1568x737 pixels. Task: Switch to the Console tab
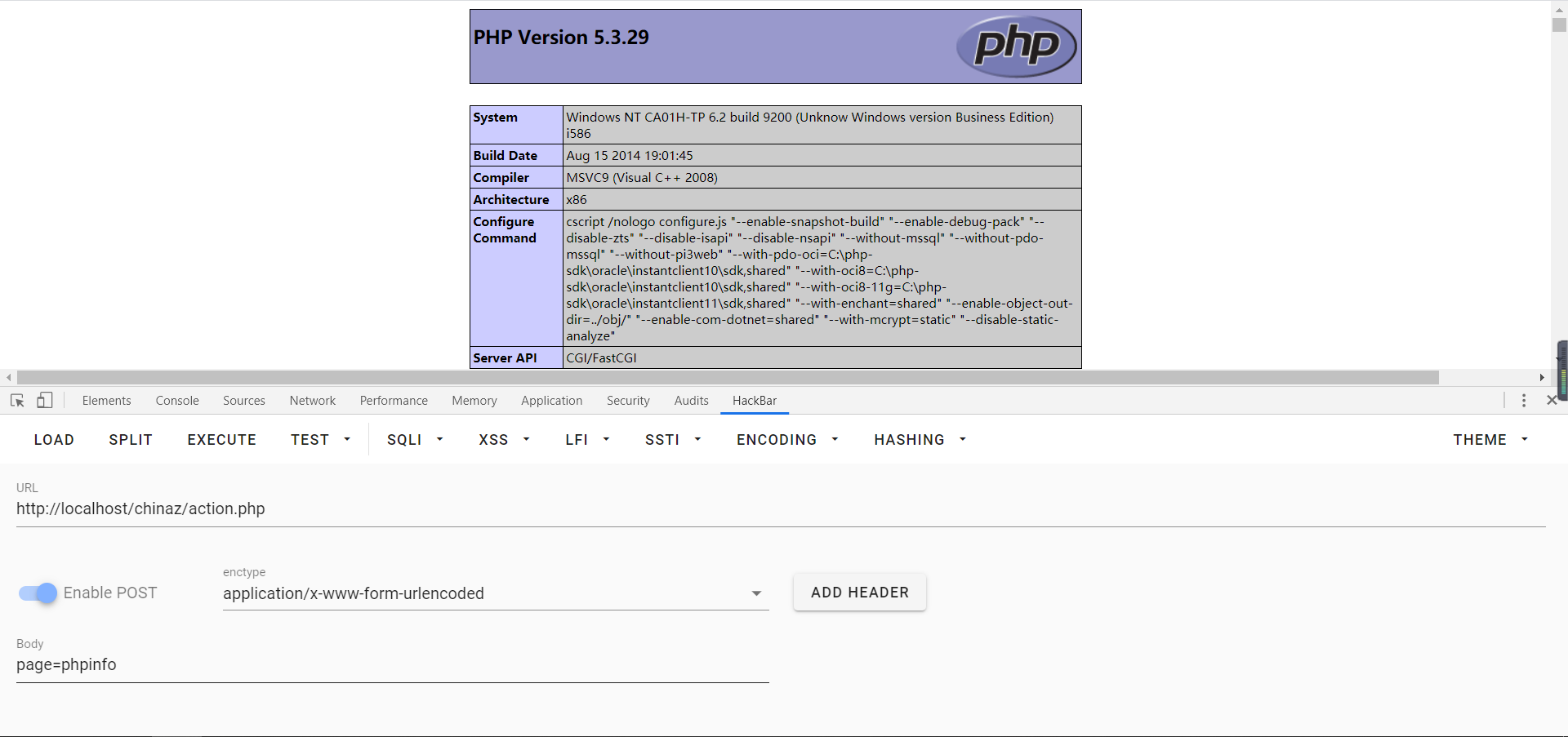click(177, 401)
